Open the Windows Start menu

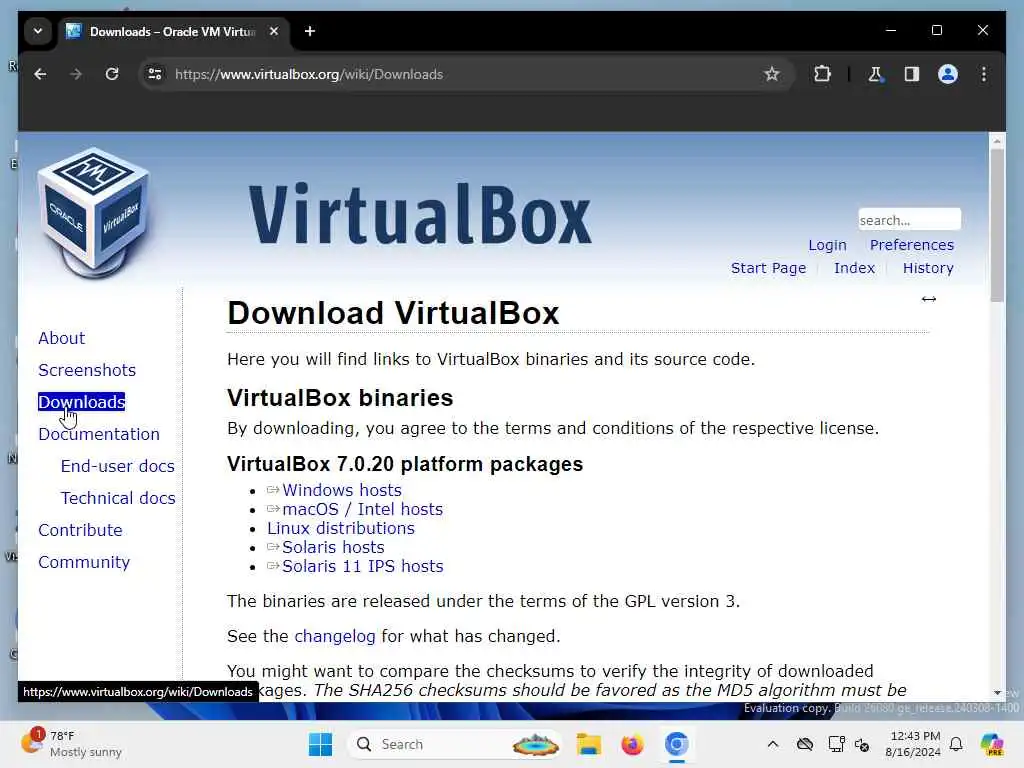coord(320,744)
